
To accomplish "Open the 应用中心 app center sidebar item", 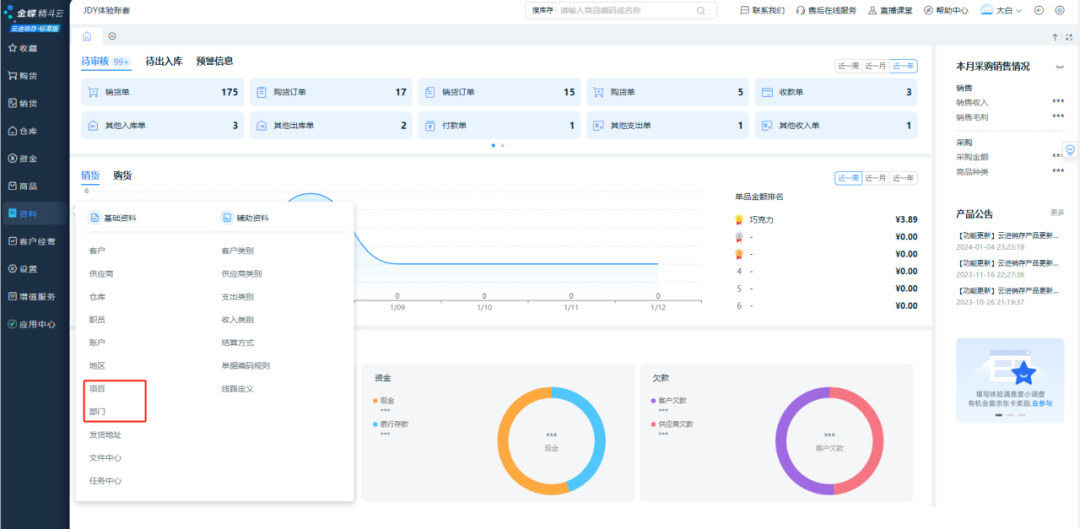I will pos(32,324).
